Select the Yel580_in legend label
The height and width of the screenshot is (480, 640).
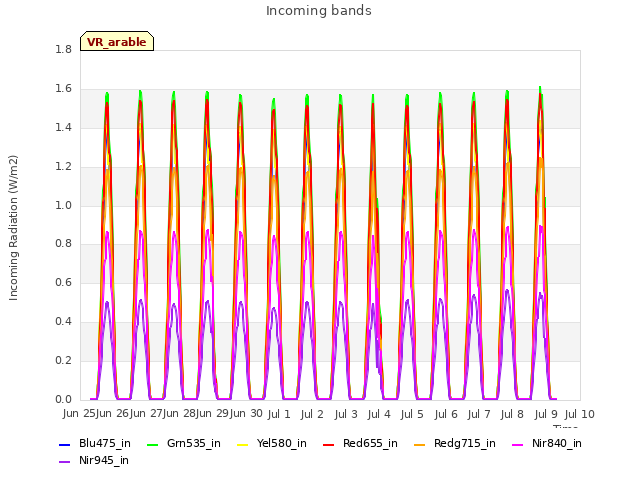[282, 443]
